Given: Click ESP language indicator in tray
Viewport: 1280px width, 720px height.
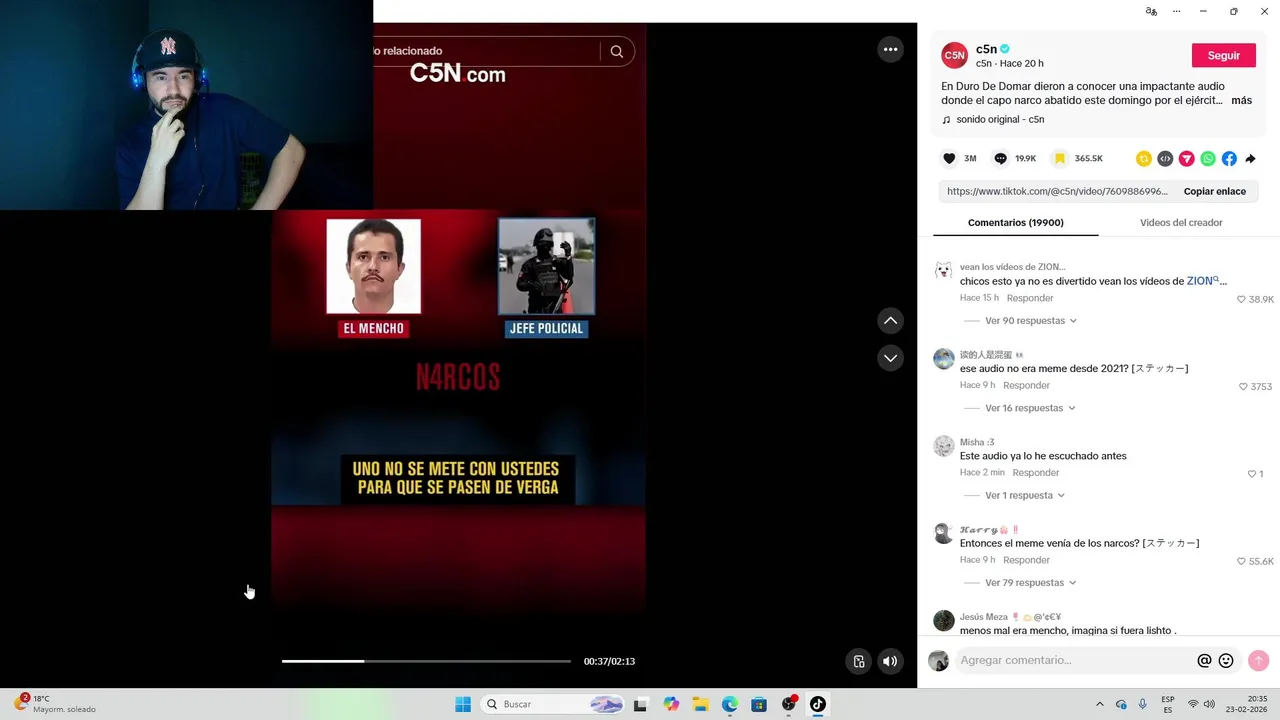Looking at the screenshot, I should [x=1168, y=704].
